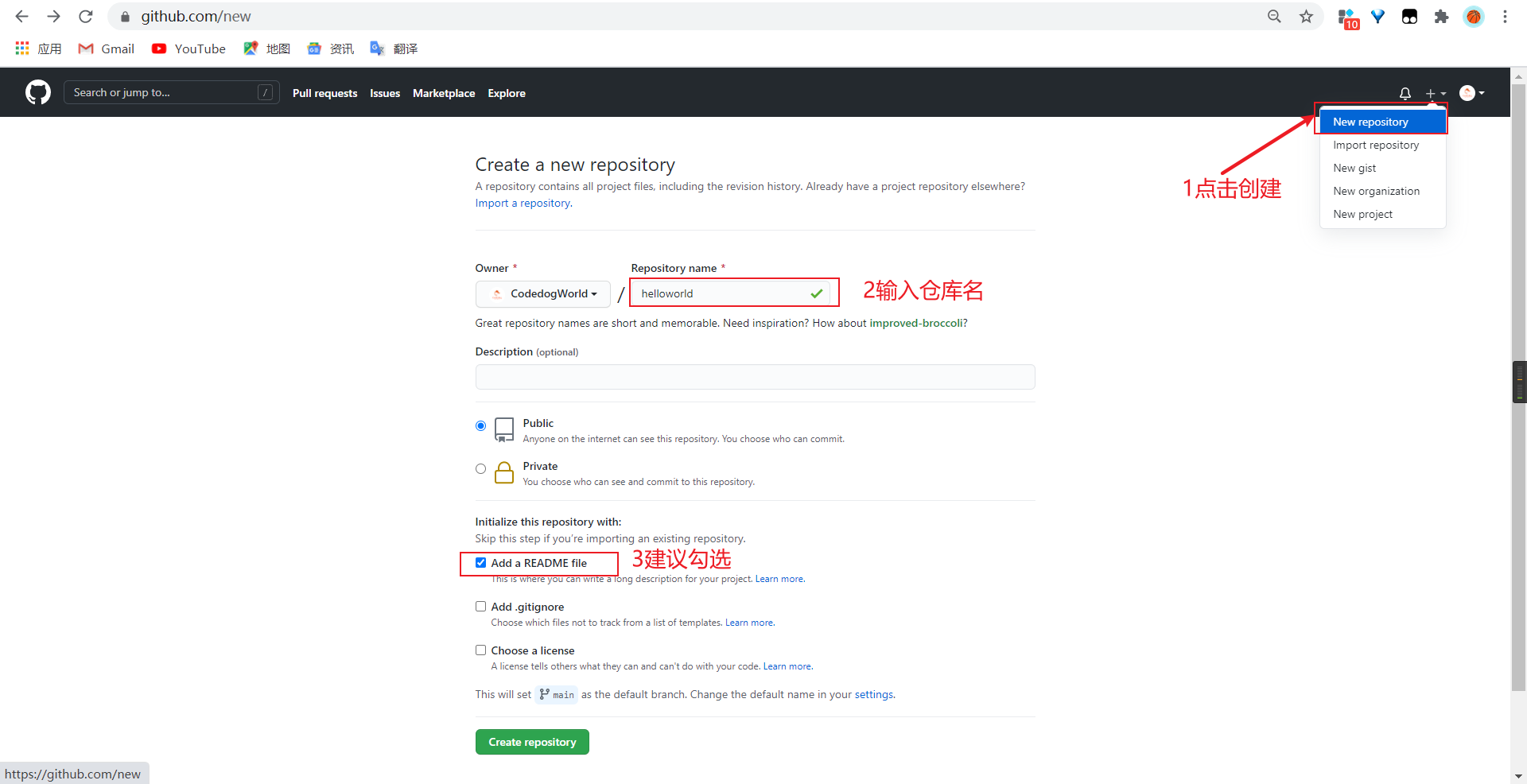Select the Private repository option
Image resolution: width=1527 pixels, height=784 pixels.
[480, 469]
